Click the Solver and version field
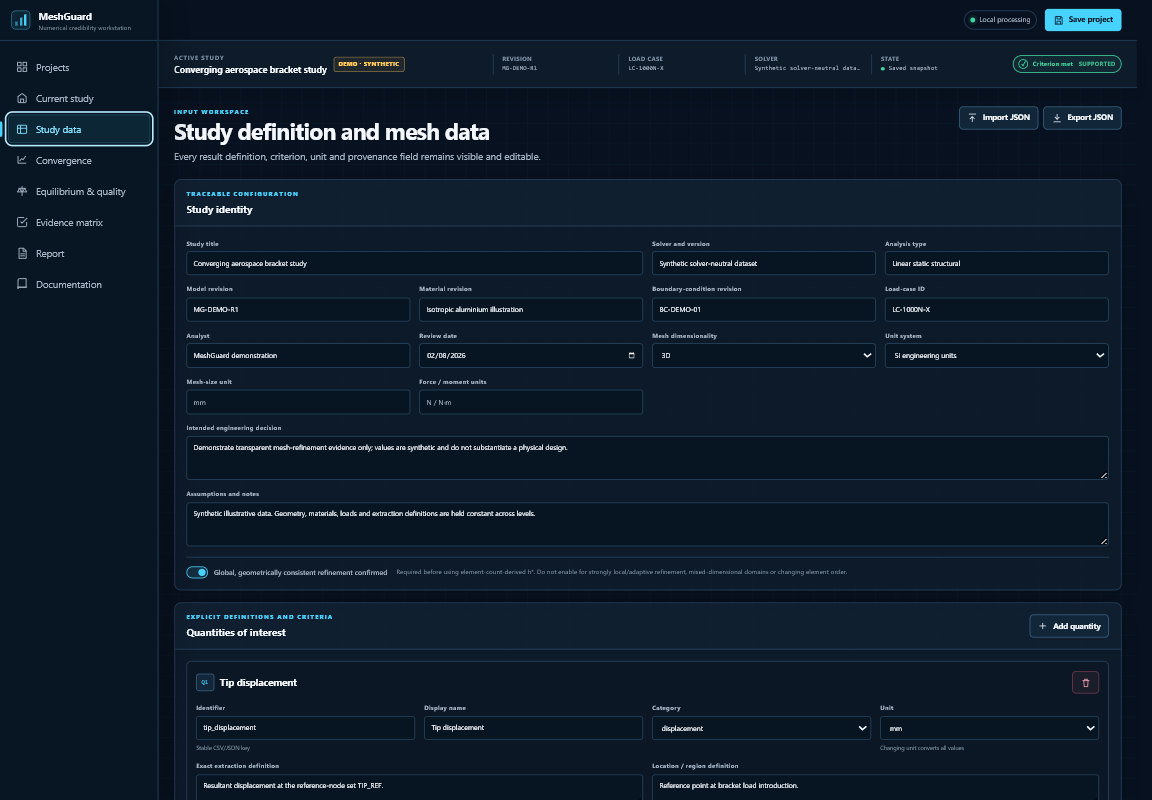1152x800 pixels. [x=763, y=263]
